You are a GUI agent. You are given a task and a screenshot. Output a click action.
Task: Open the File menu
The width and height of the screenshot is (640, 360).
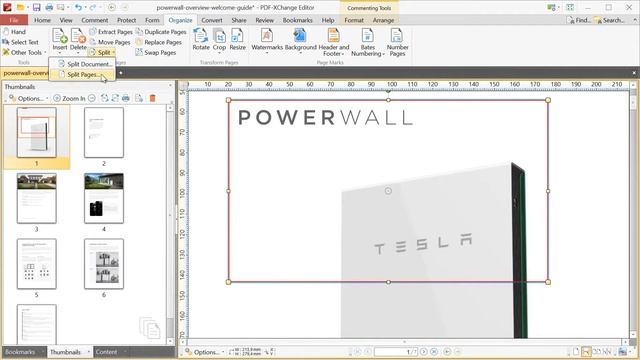pos(14,20)
